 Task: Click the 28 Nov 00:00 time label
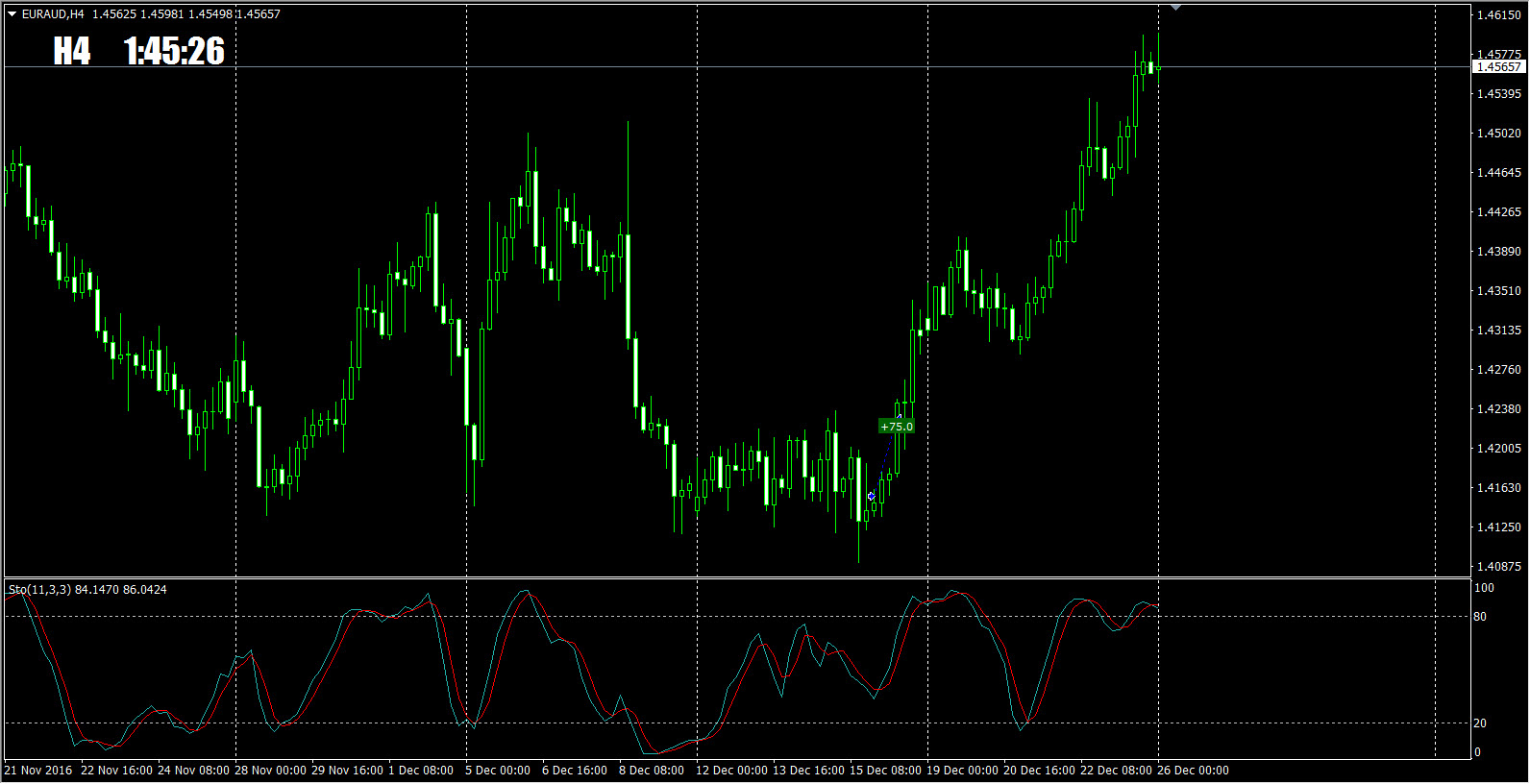[271, 771]
